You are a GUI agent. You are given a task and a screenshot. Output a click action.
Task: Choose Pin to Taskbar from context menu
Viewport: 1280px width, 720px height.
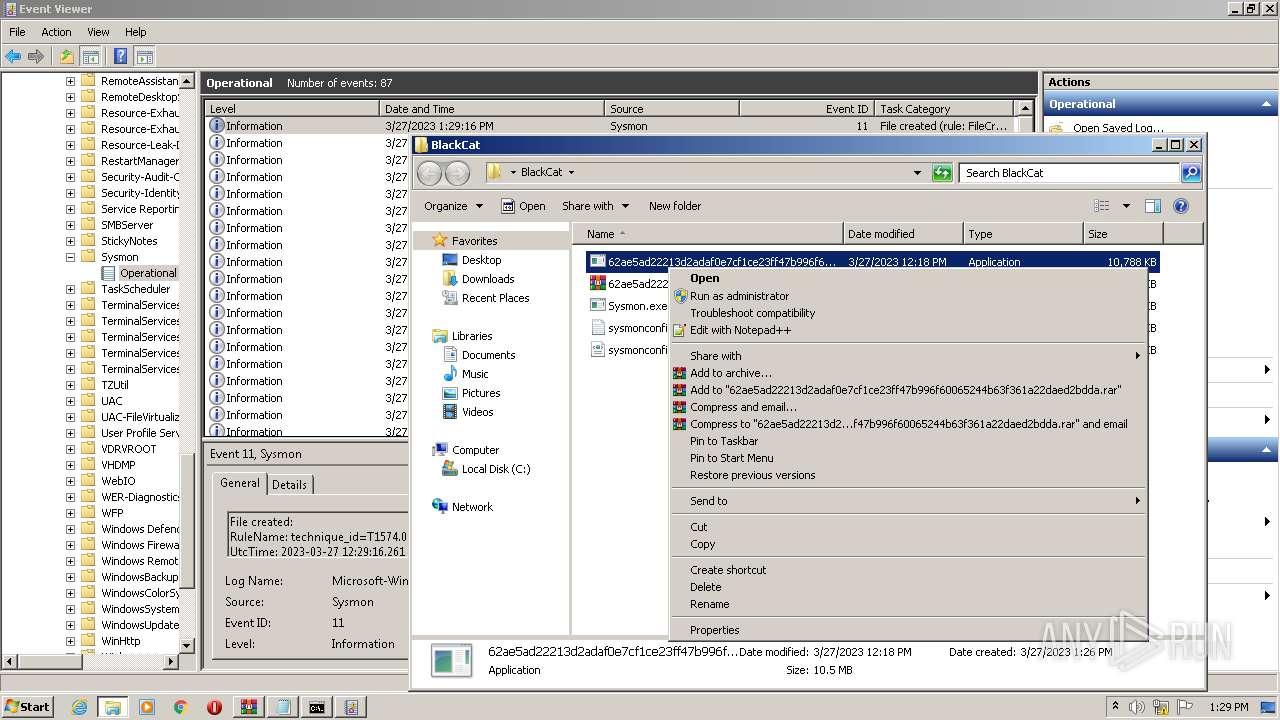[x=908, y=441]
